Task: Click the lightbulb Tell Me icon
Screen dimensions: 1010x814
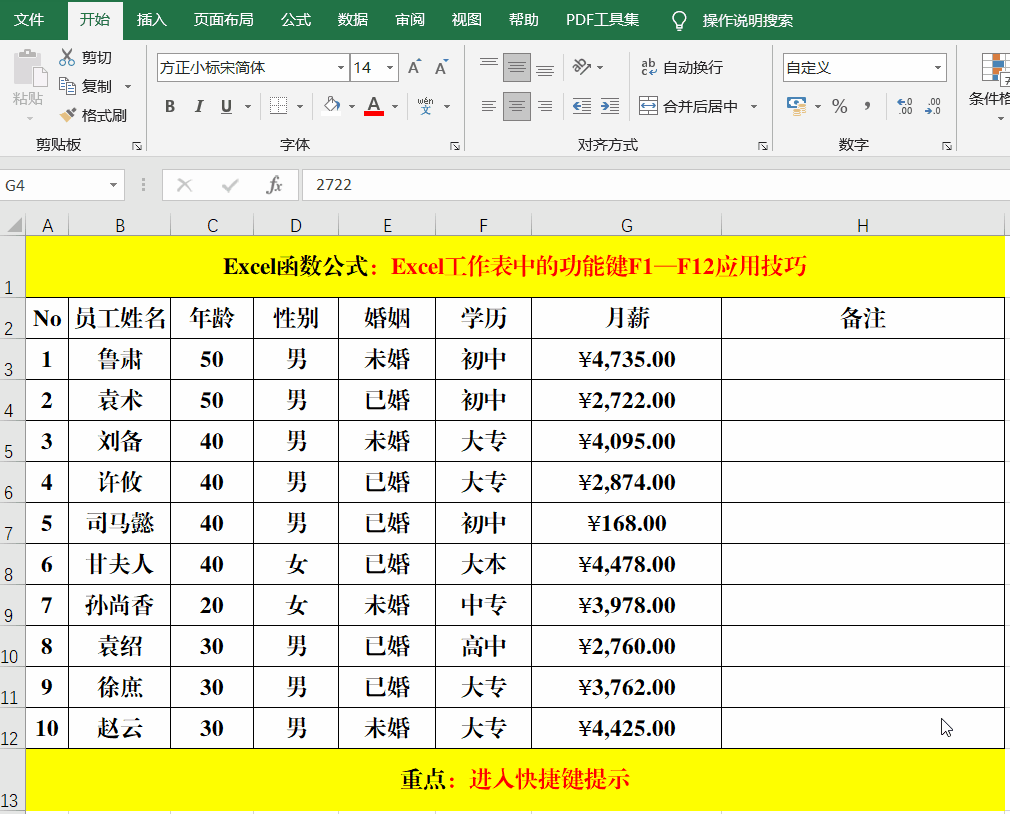Action: (679, 21)
